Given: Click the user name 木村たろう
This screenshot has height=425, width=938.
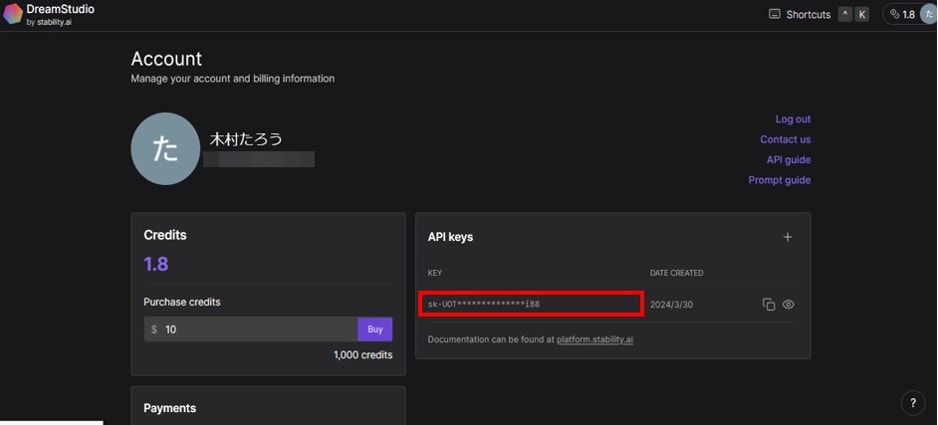Looking at the screenshot, I should click(x=246, y=139).
